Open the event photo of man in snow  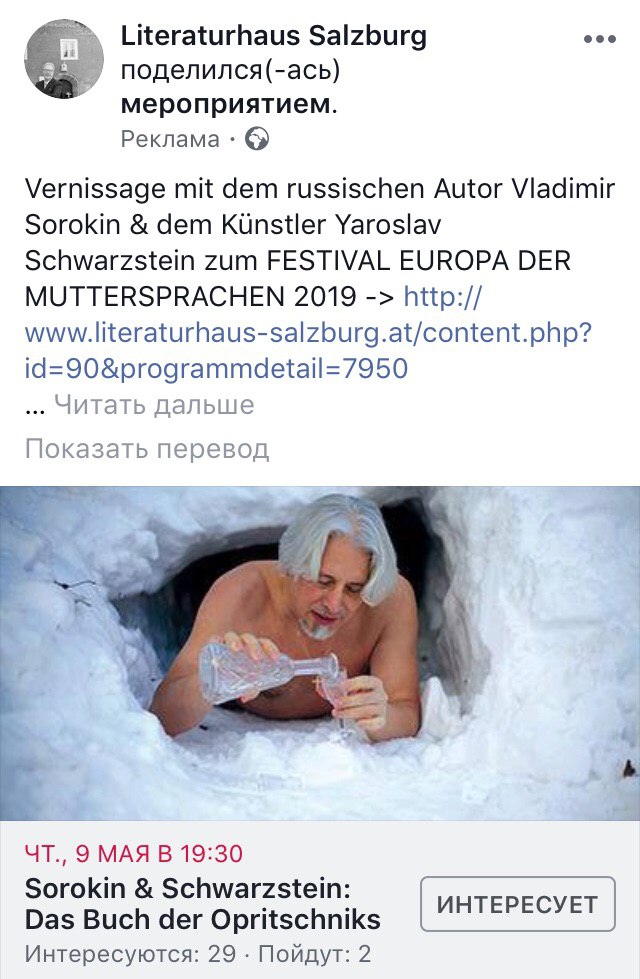320,653
